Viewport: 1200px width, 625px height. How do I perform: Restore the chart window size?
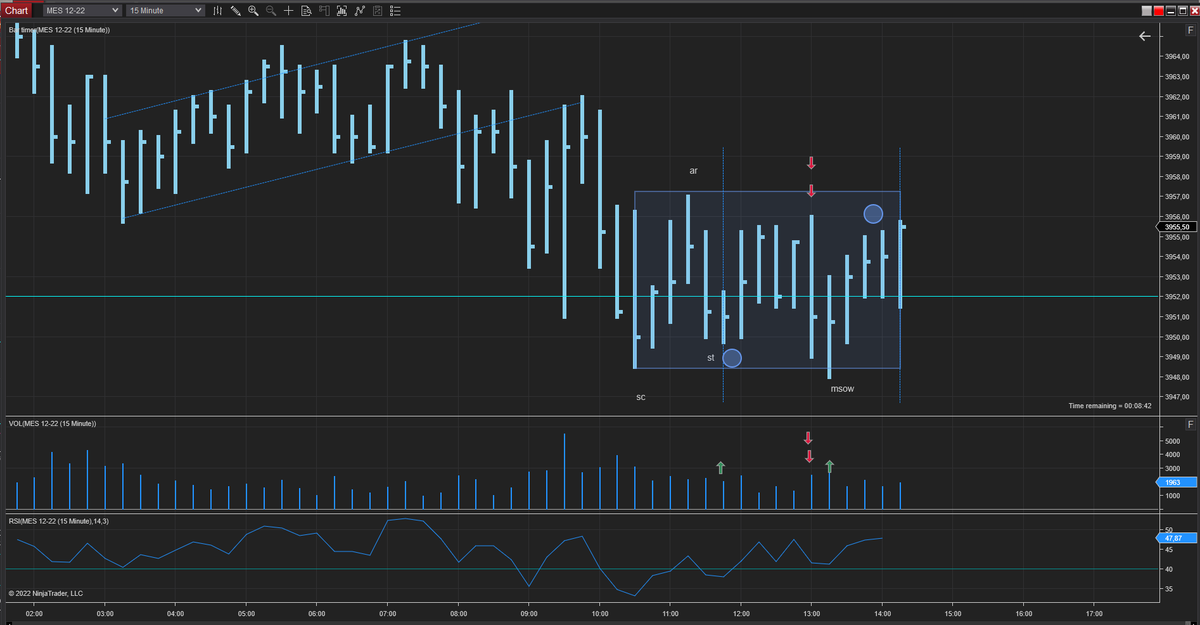[1182, 11]
